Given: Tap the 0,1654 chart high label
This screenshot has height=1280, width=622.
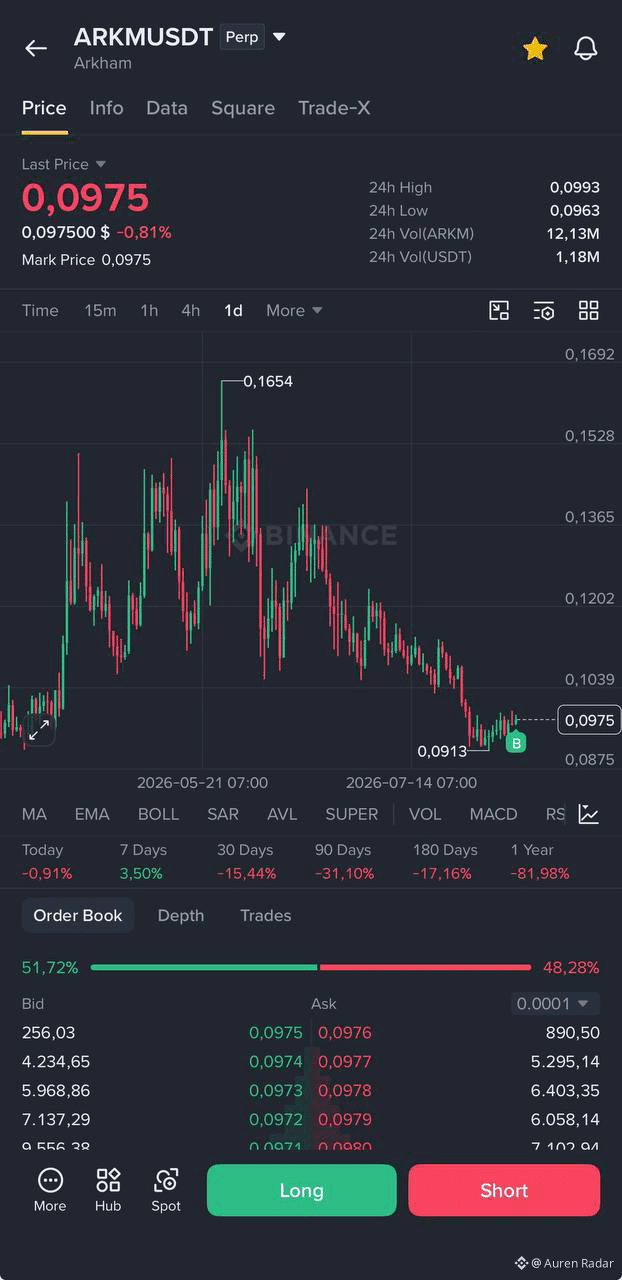Looking at the screenshot, I should pos(268,381).
